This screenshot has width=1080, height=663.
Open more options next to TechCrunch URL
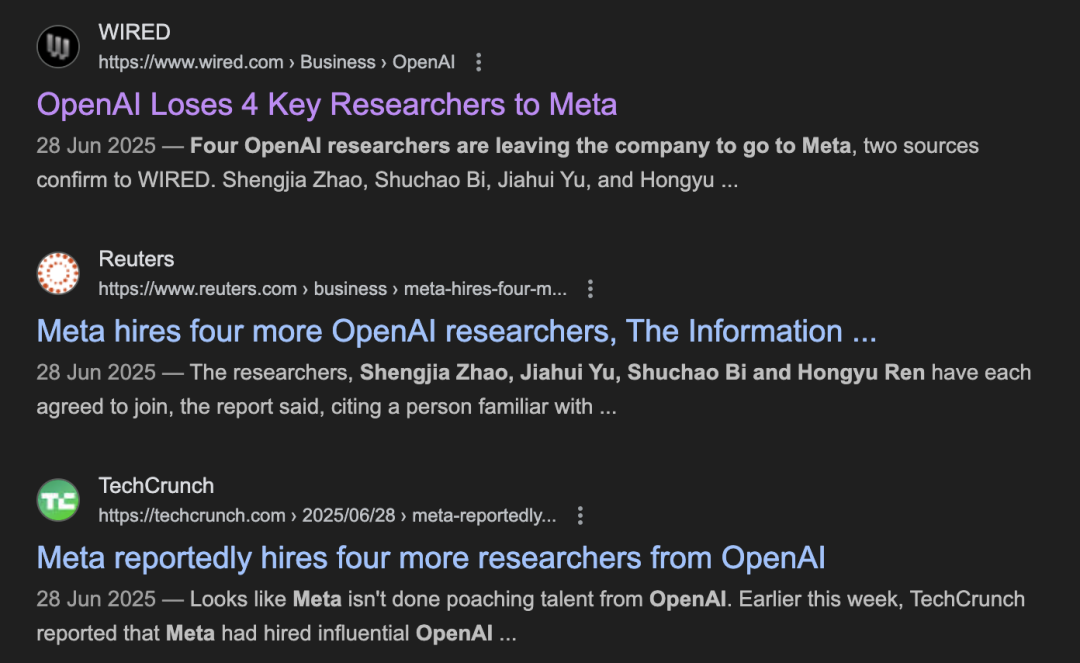point(580,516)
